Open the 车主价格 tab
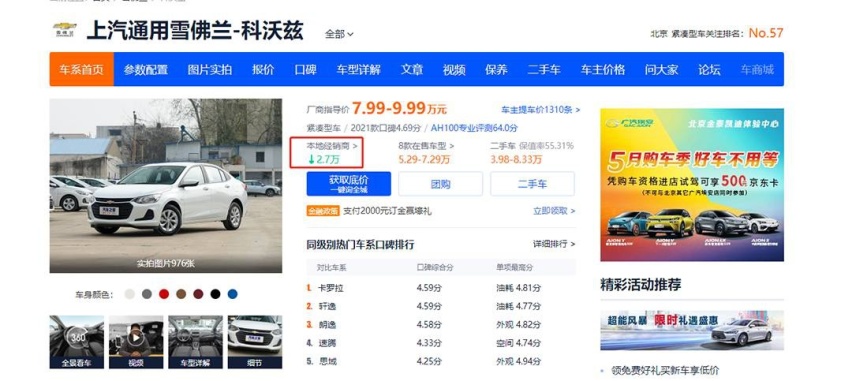The image size is (852, 381). click(x=603, y=70)
